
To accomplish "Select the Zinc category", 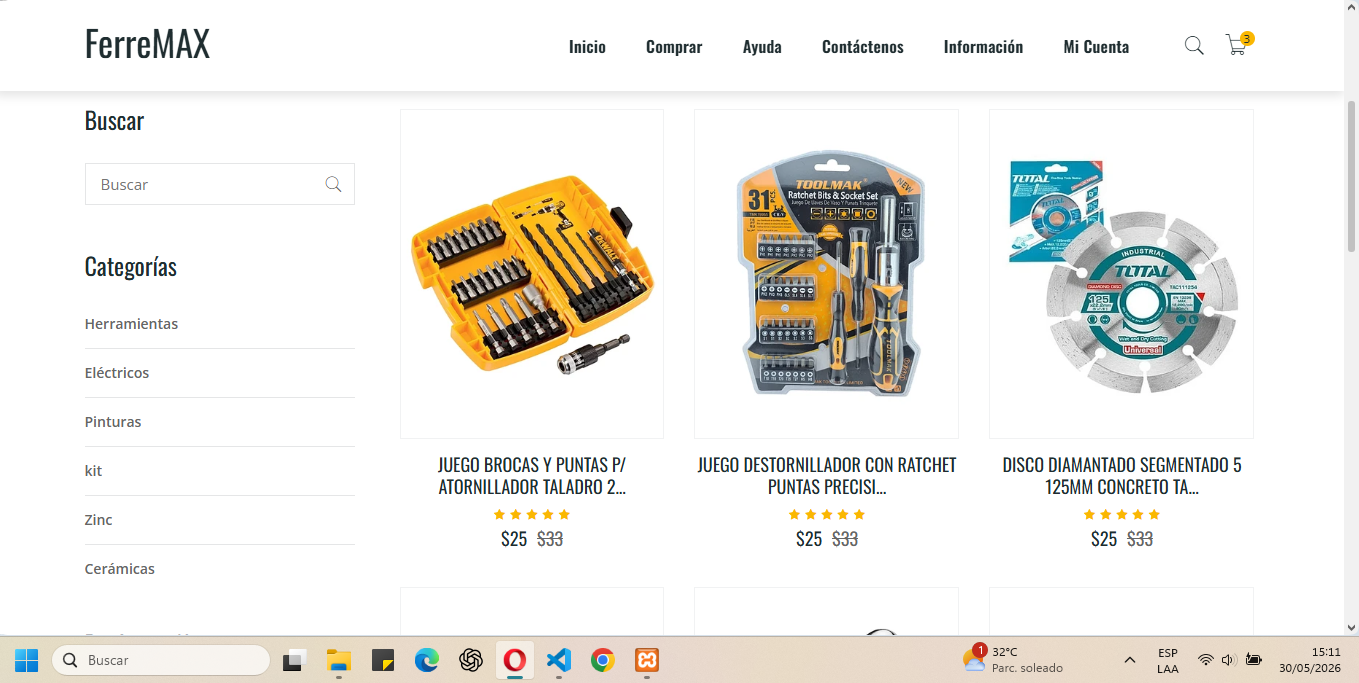I will click(98, 520).
